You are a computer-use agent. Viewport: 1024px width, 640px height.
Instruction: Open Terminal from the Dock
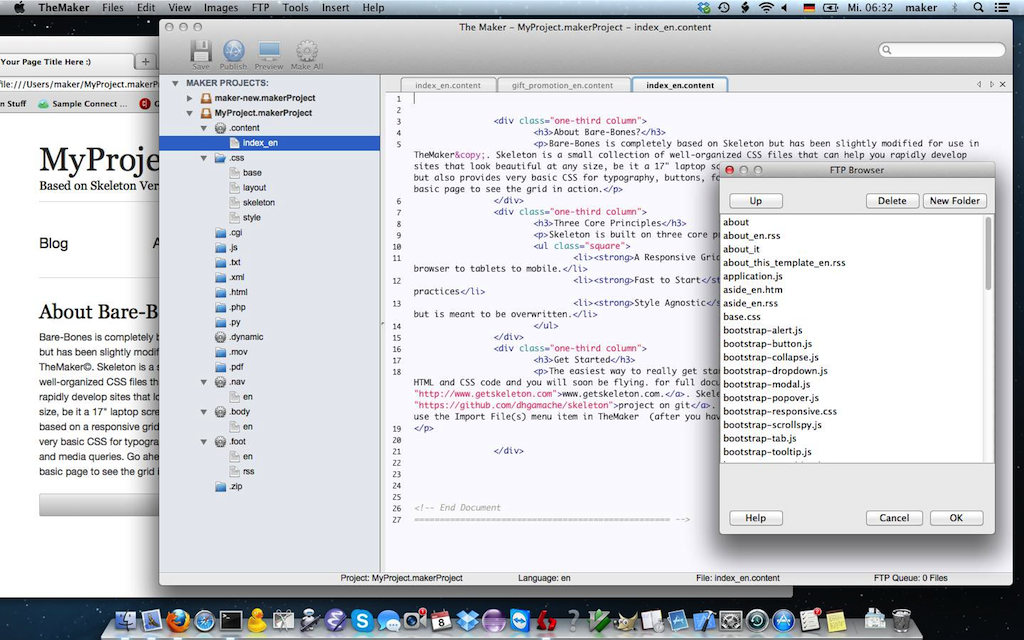[231, 620]
